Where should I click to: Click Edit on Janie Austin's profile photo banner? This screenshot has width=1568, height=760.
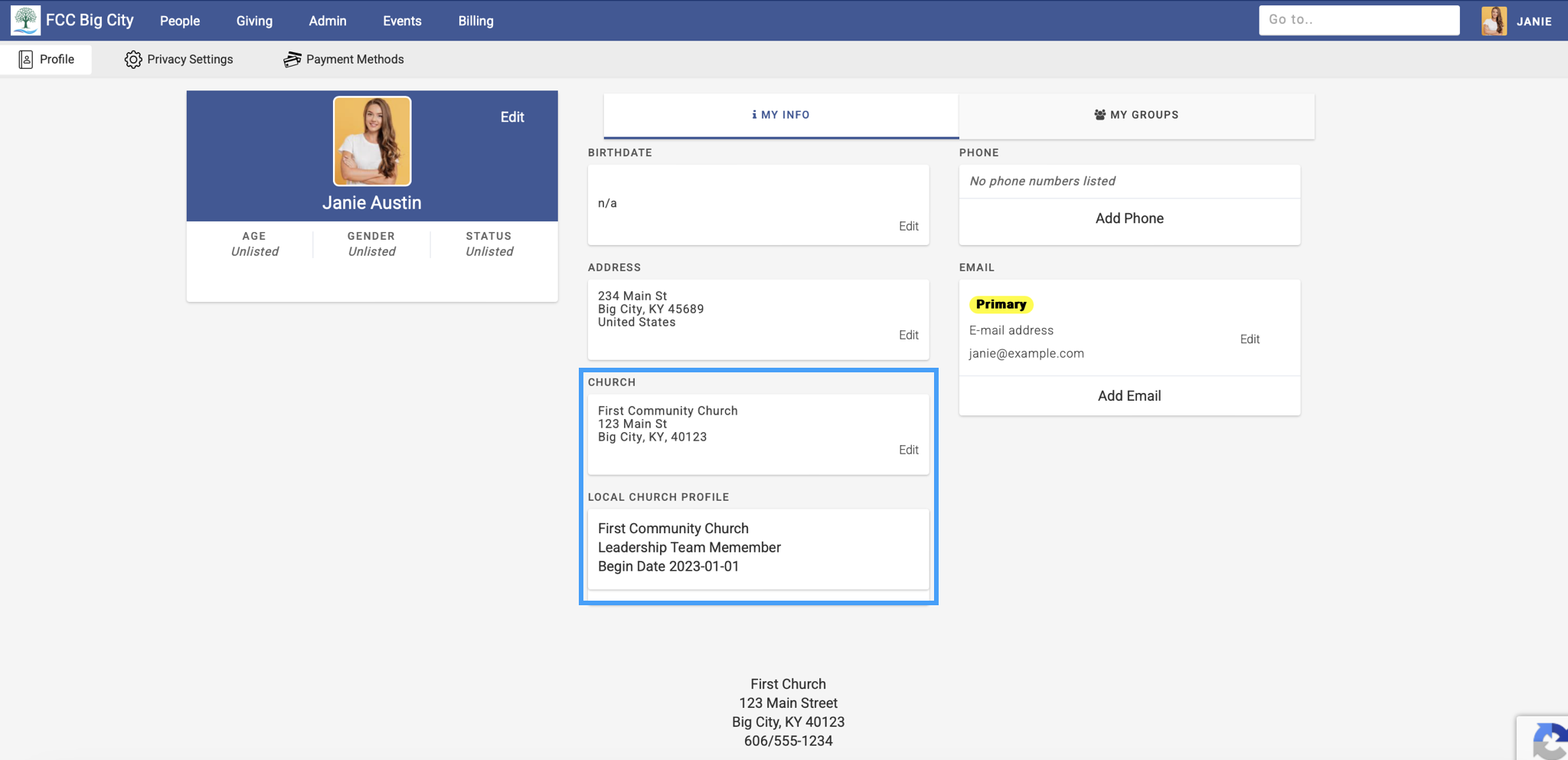click(x=511, y=116)
